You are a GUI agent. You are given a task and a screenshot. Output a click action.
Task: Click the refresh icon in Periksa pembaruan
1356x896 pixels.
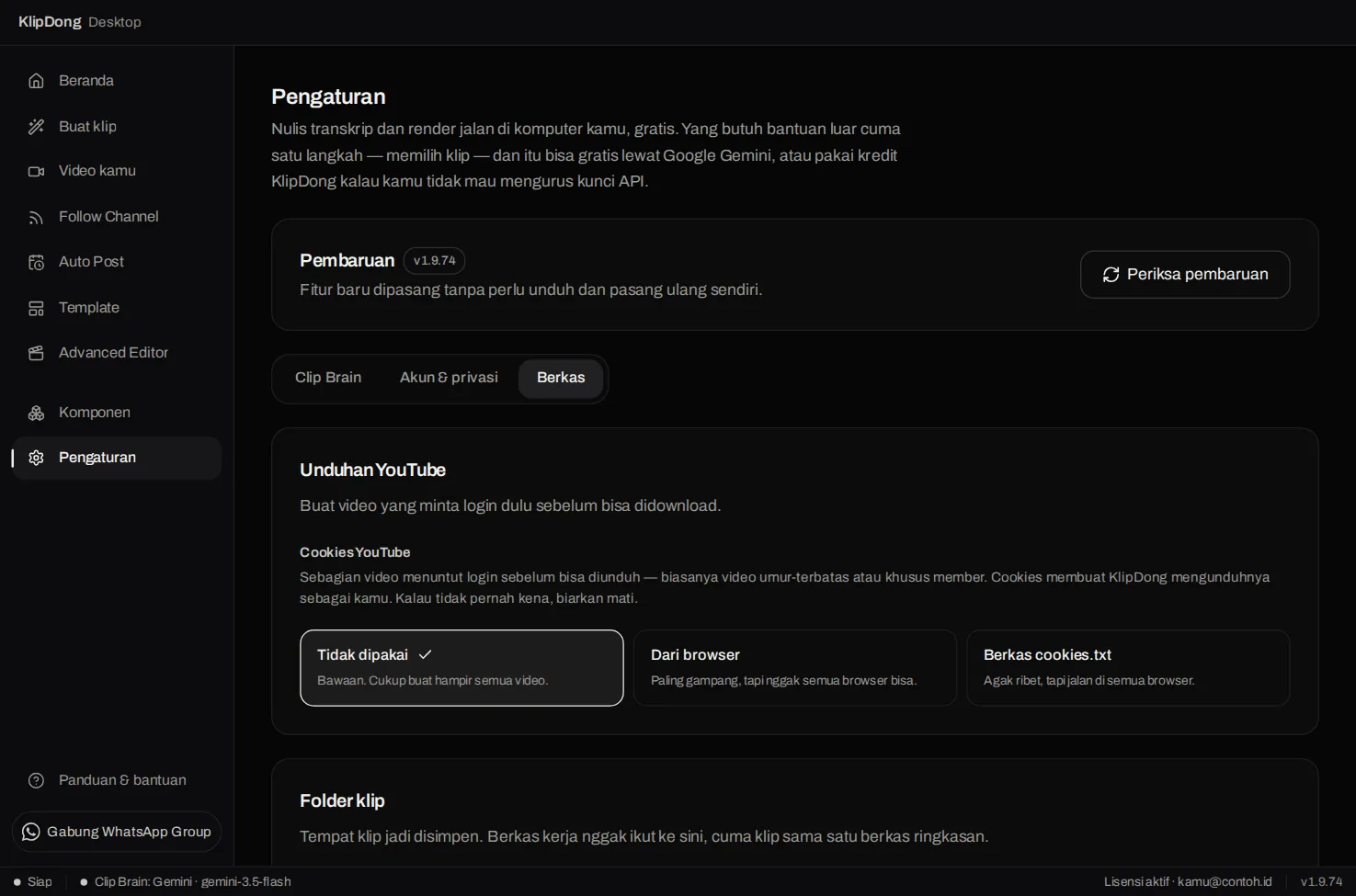[x=1111, y=275]
